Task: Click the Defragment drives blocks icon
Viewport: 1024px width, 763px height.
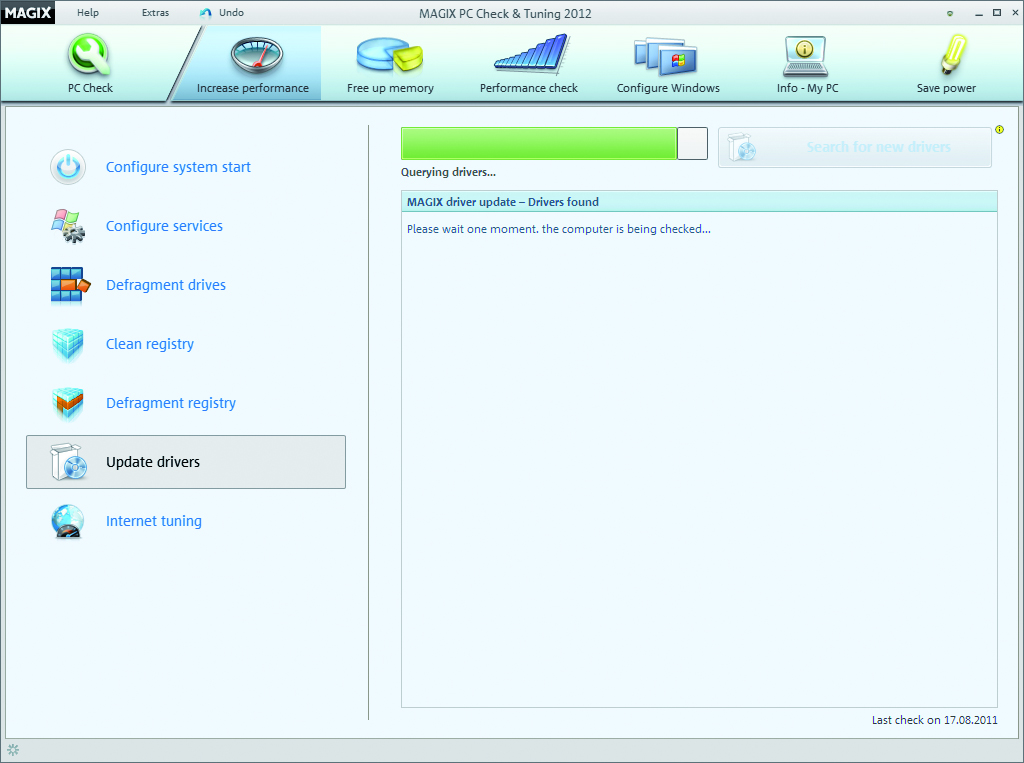Action: click(x=70, y=285)
